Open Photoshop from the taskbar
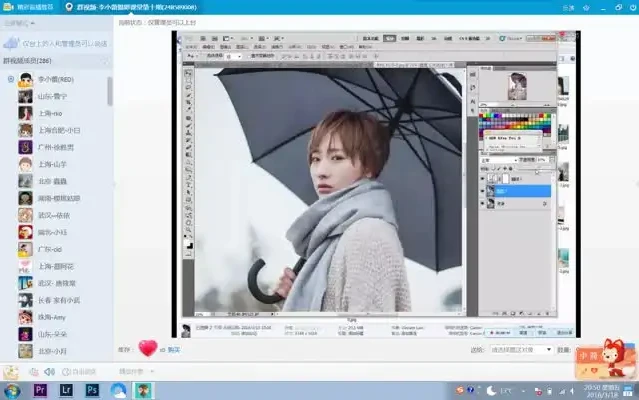The width and height of the screenshot is (639, 400). point(92,390)
